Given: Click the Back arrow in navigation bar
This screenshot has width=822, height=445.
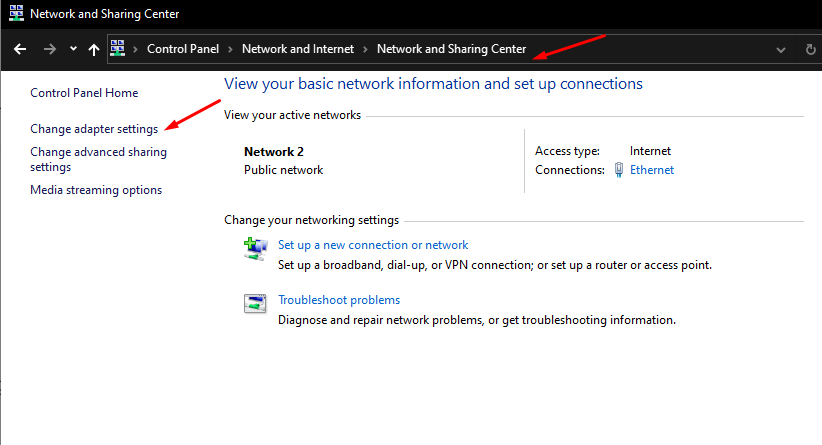Looking at the screenshot, I should [x=20, y=49].
